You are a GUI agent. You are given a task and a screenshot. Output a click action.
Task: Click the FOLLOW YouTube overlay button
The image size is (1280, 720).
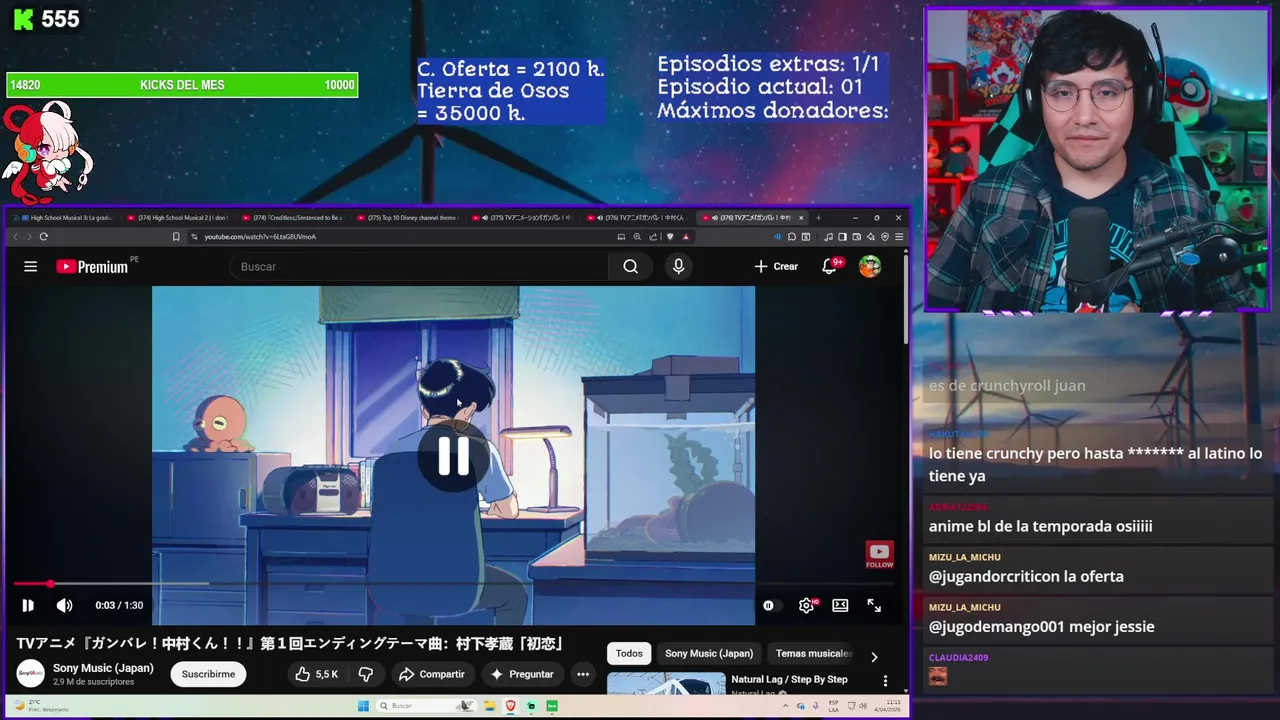(880, 555)
